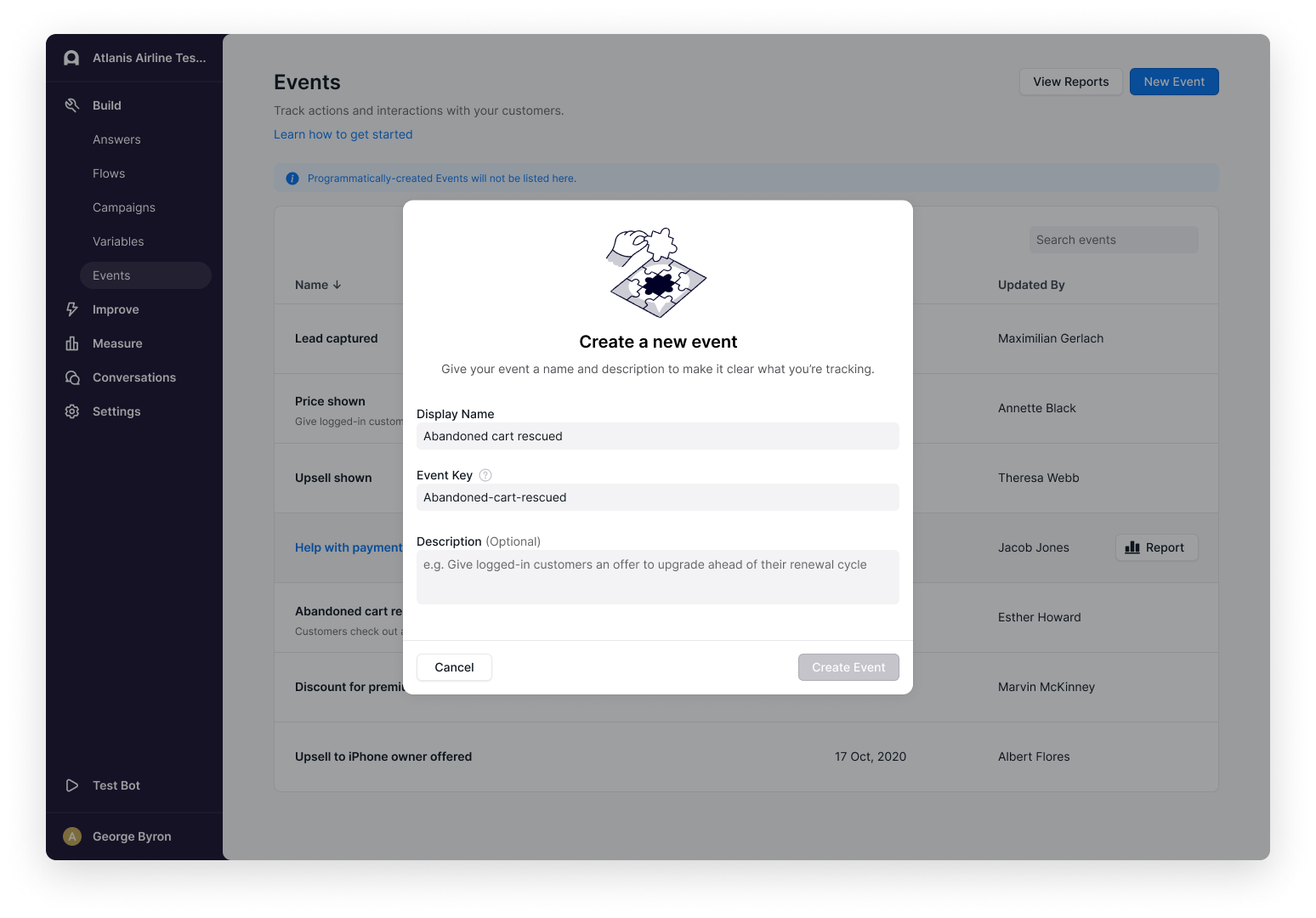
Task: Click Albert Flores in the table
Action: click(x=1034, y=756)
